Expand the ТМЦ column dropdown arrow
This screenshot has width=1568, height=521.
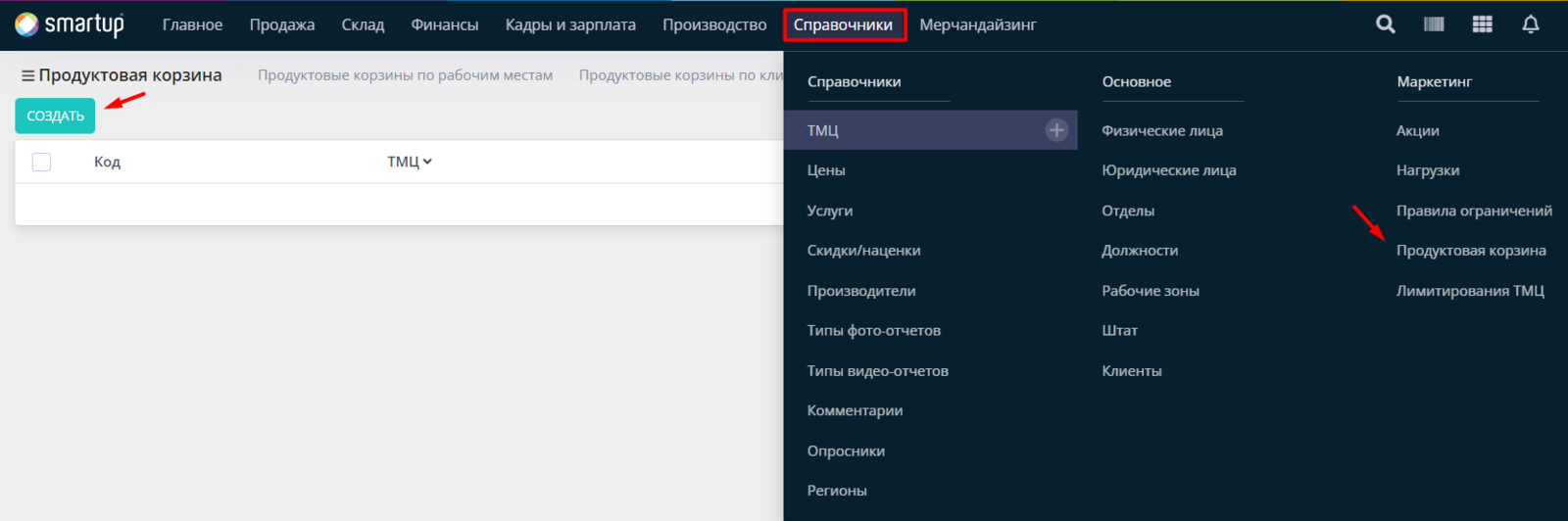pyautogui.click(x=427, y=162)
